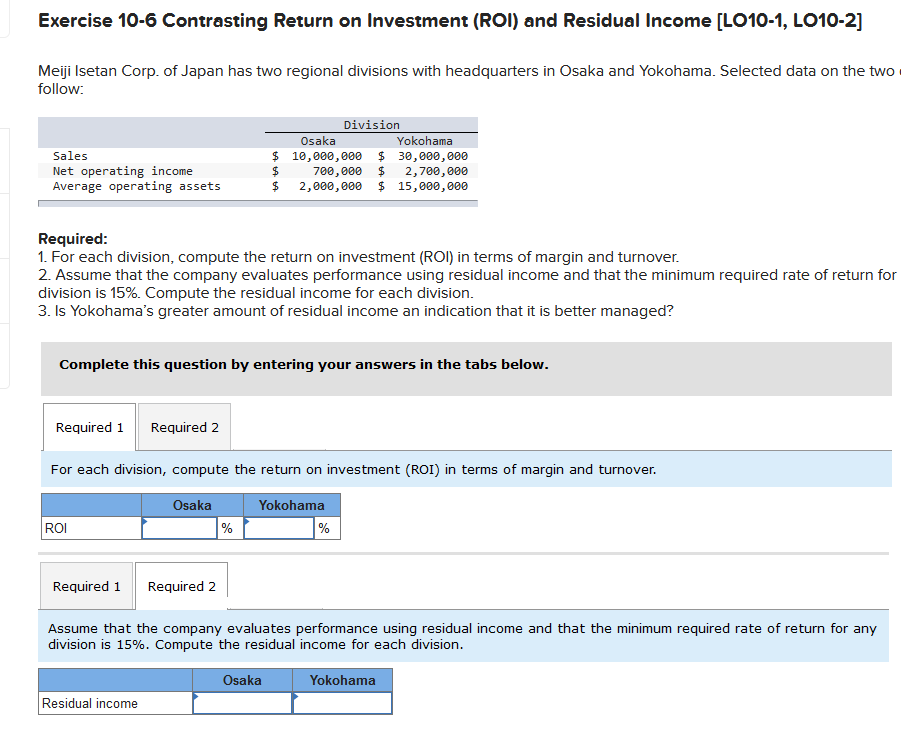Click the Residual income row label cell
904x746 pixels.
click(115, 703)
